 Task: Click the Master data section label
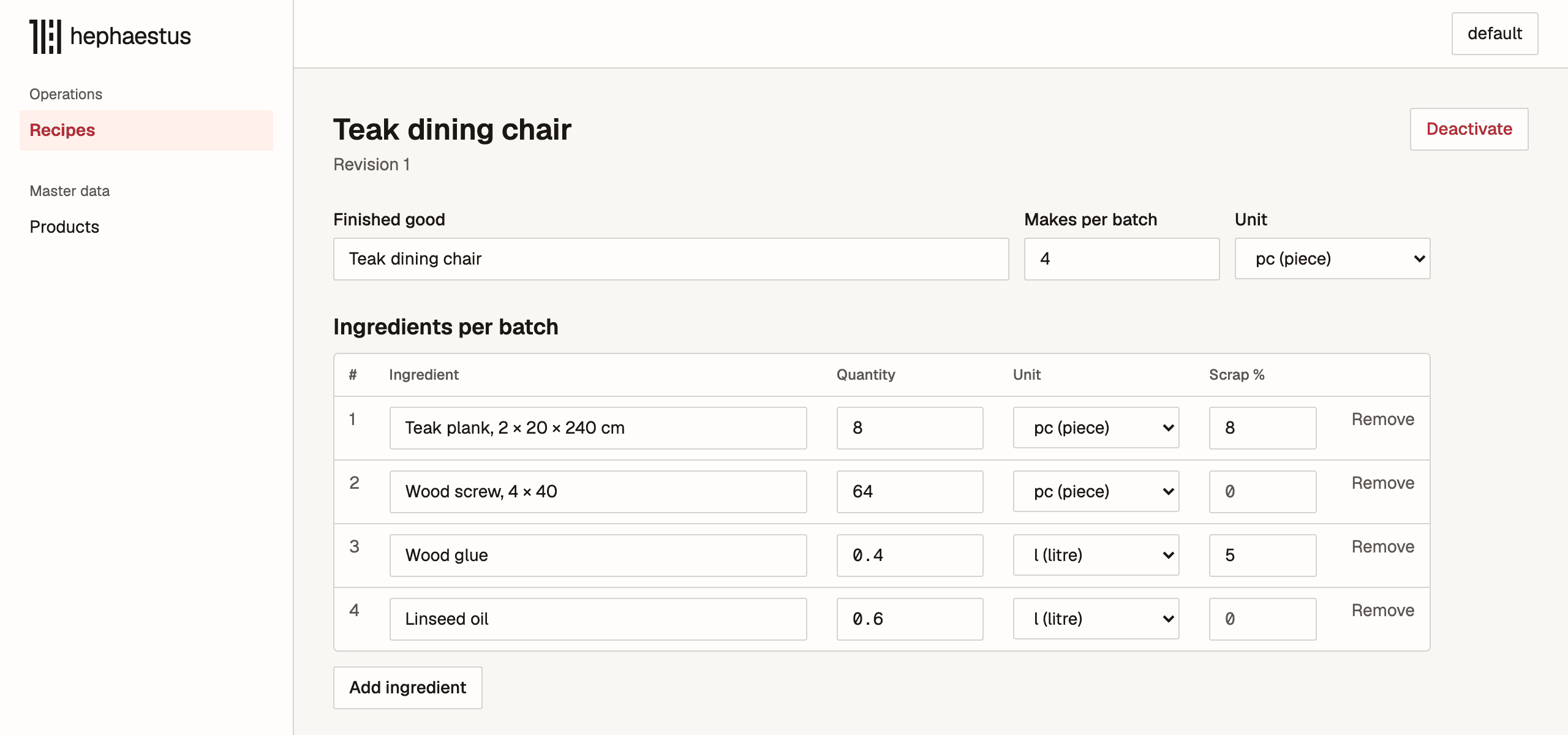70,191
